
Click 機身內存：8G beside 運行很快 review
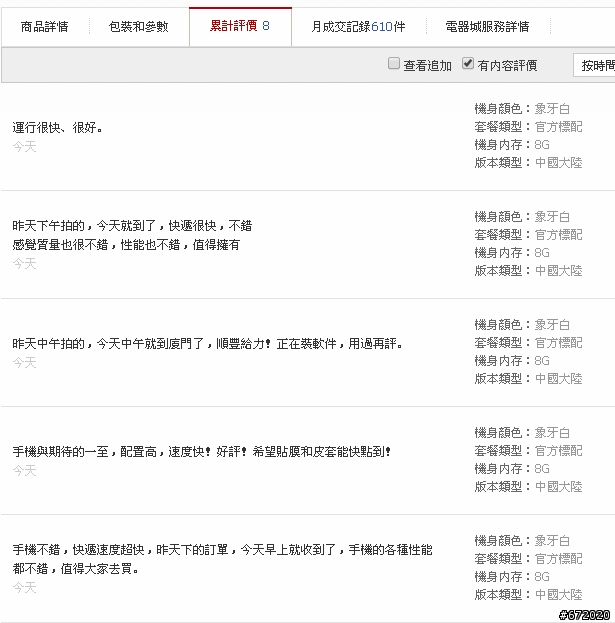click(512, 145)
